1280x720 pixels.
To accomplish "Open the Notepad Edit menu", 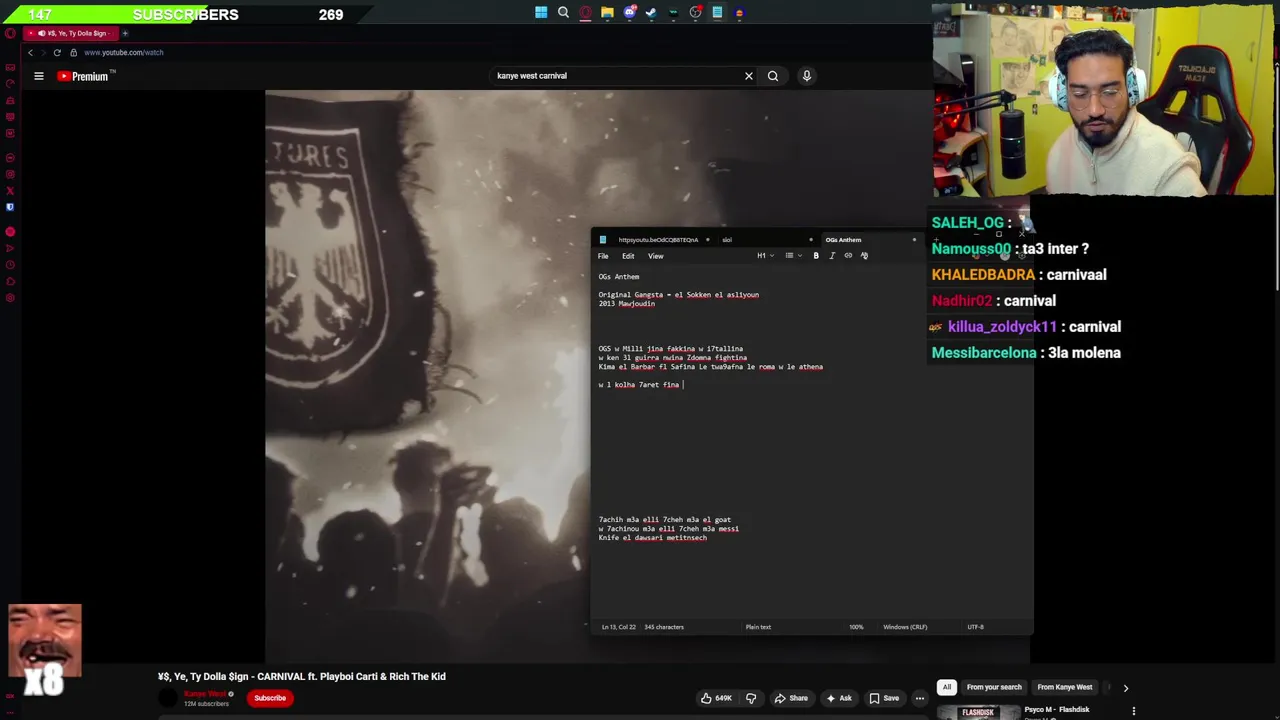I will click(x=628, y=256).
